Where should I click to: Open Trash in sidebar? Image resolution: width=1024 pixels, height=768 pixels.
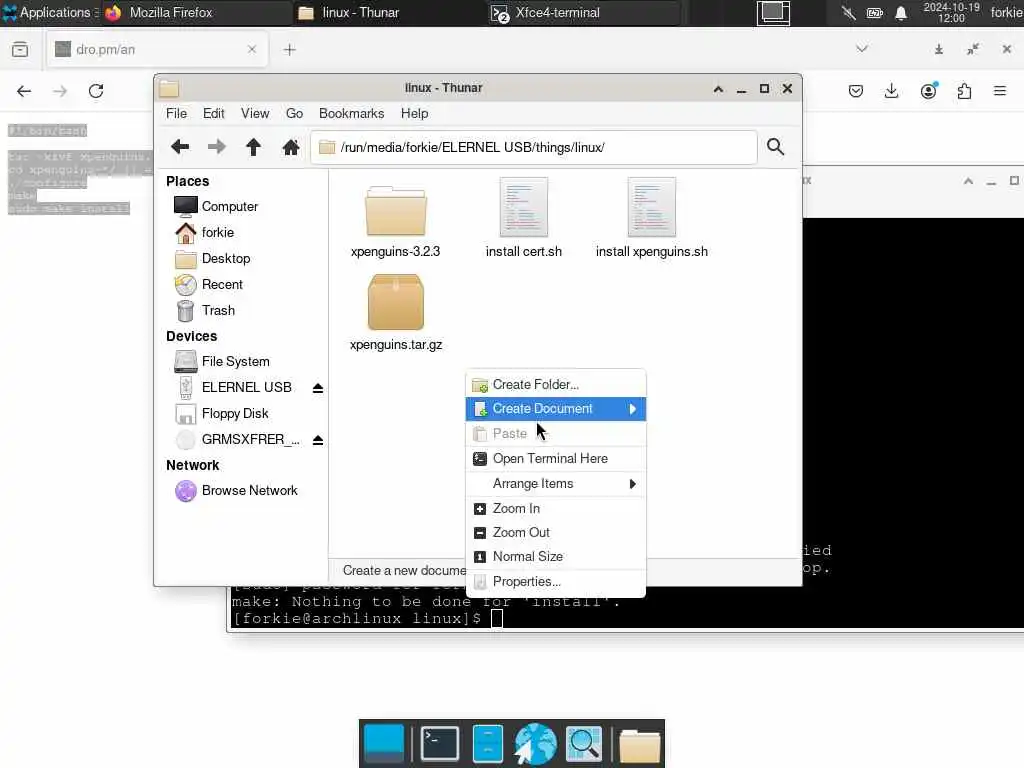218,311
